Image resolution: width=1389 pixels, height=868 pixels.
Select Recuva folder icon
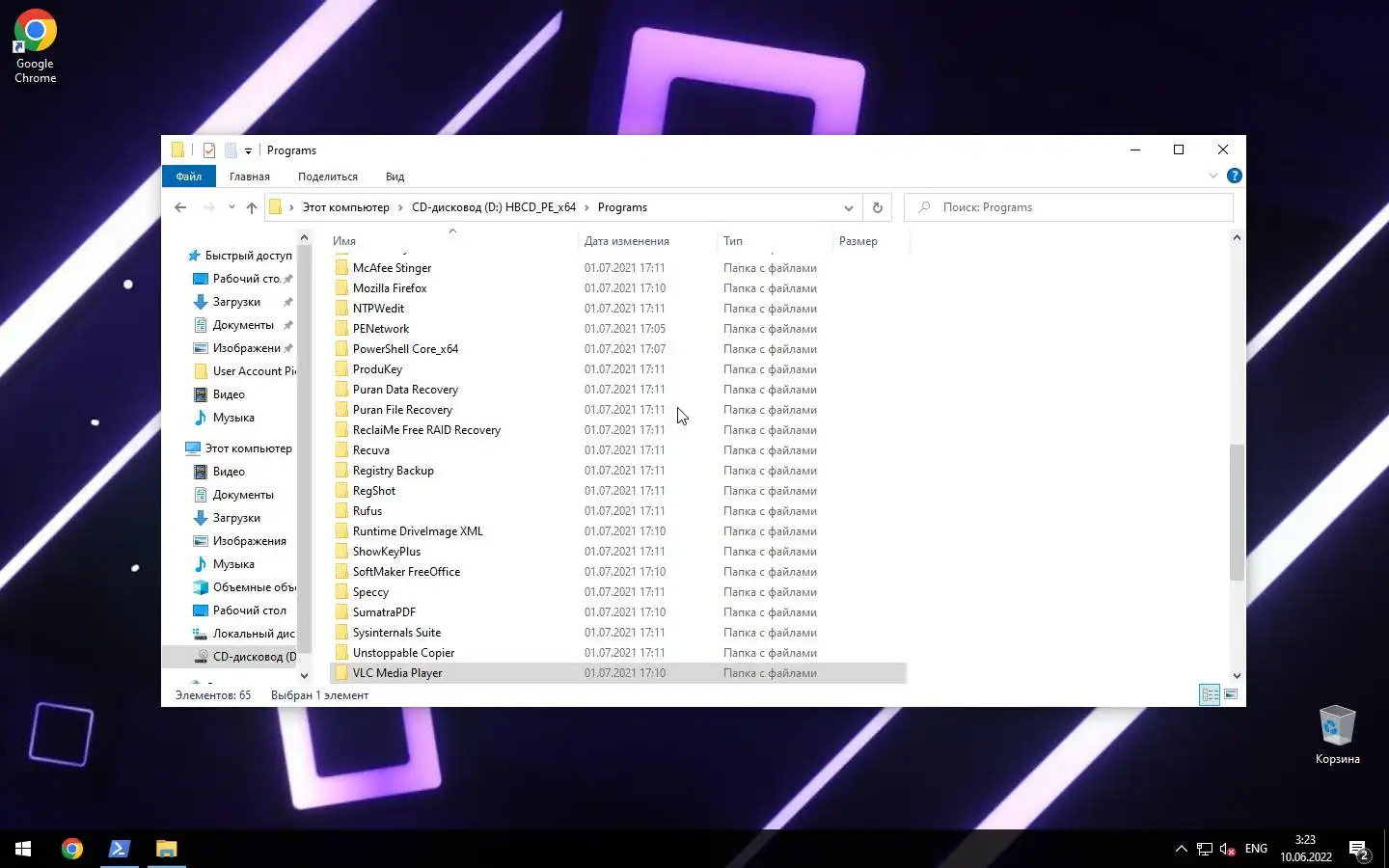(341, 450)
